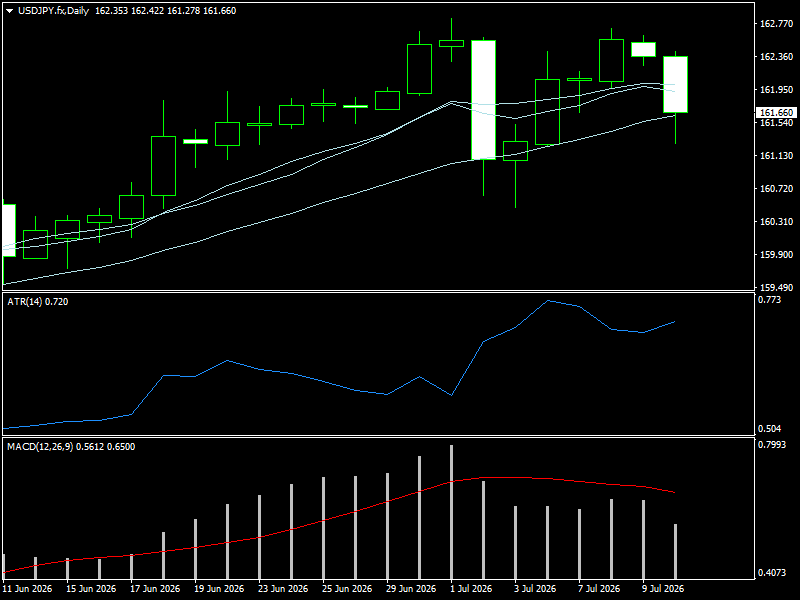Click price scale value 162.770

point(777,23)
